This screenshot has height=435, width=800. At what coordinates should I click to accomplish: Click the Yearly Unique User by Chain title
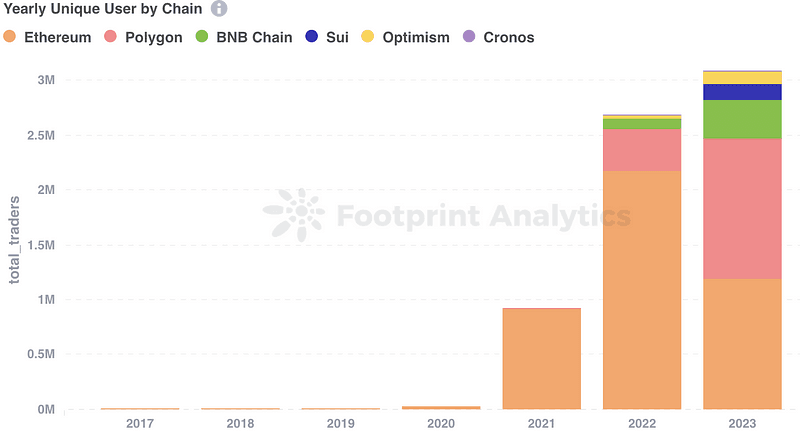pyautogui.click(x=103, y=9)
